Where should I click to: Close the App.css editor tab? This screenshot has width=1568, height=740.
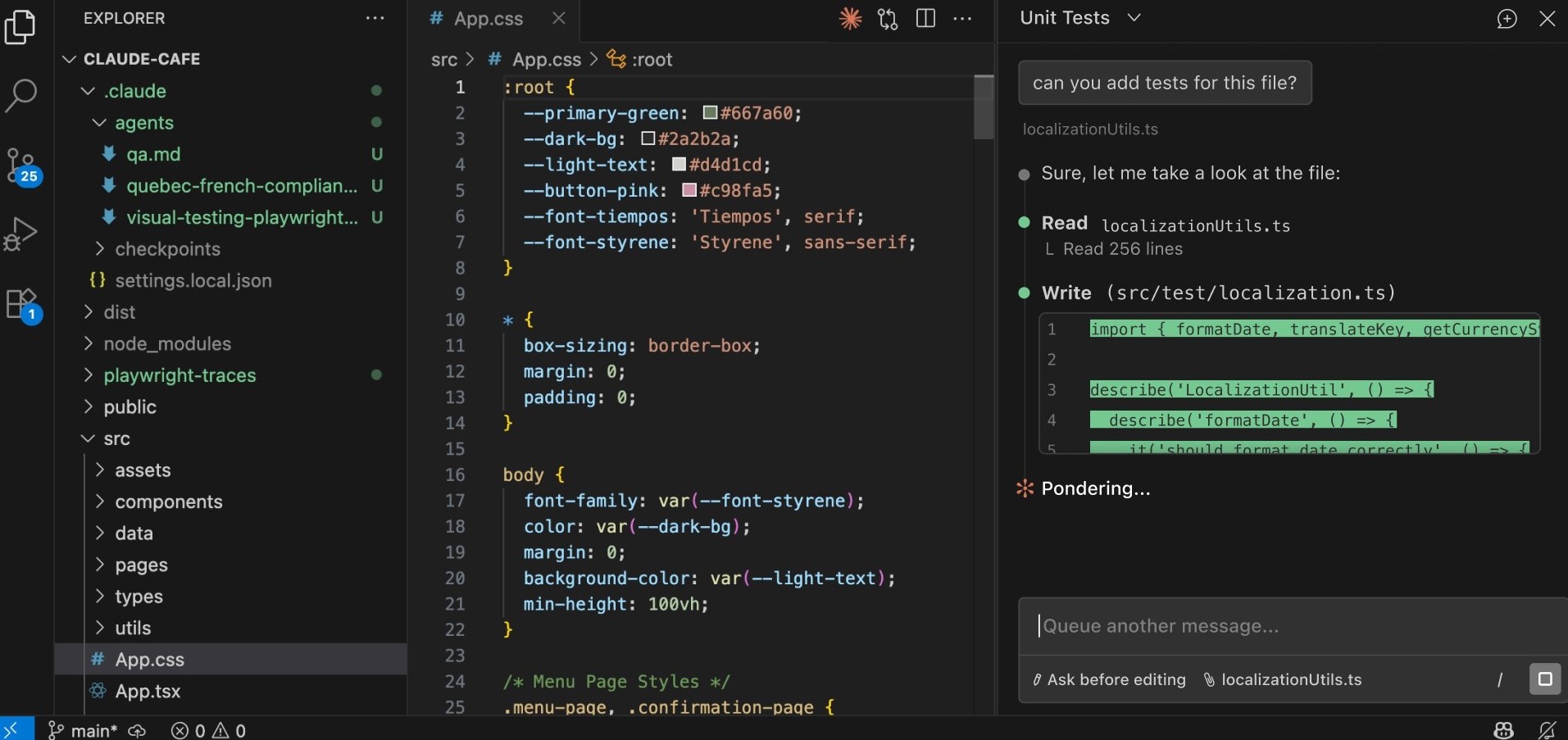point(559,18)
